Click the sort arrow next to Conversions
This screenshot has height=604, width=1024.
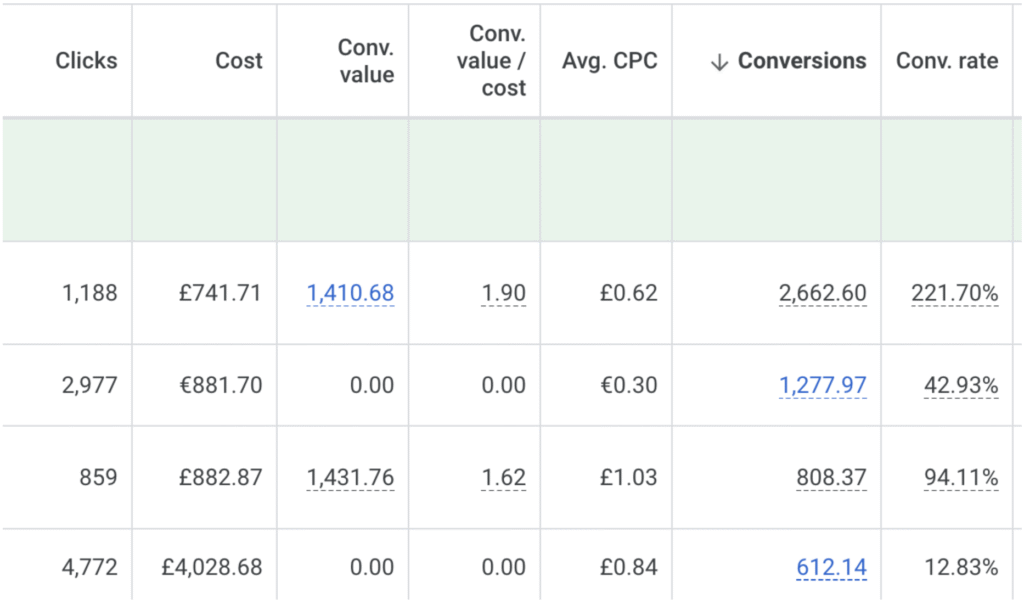point(719,62)
